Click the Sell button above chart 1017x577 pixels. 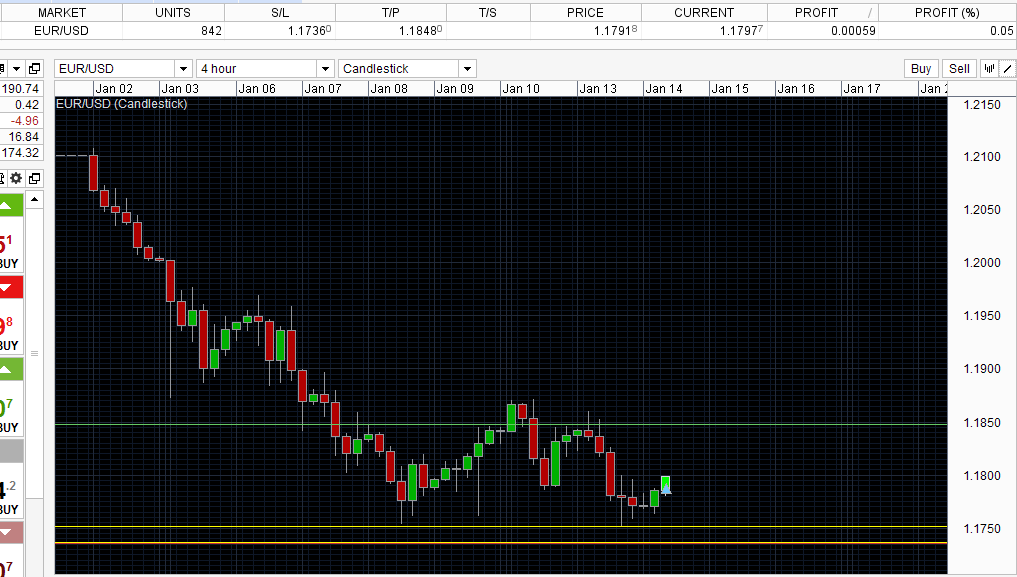pos(959,69)
